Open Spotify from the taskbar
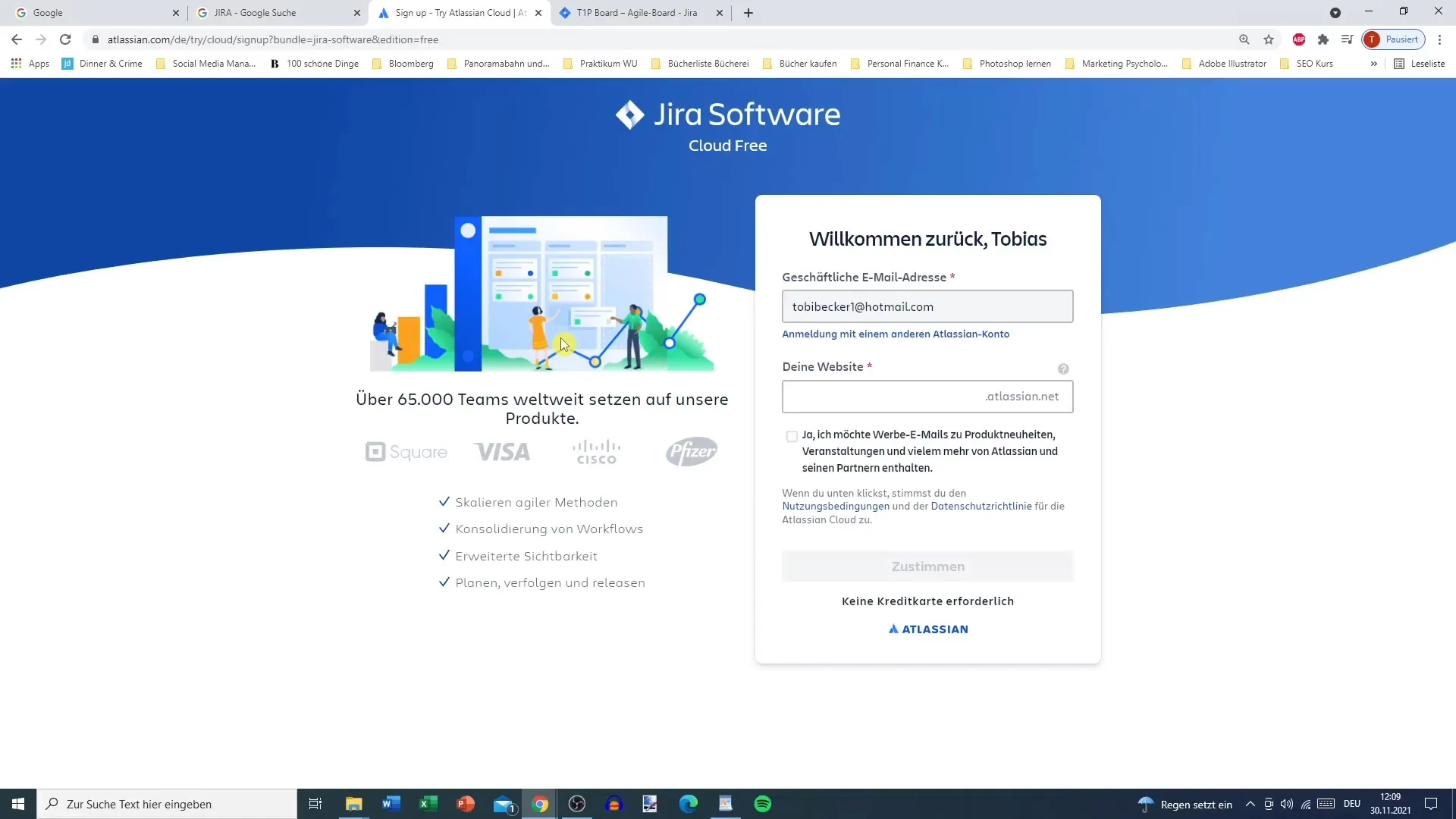This screenshot has width=1456, height=819. pyautogui.click(x=763, y=804)
